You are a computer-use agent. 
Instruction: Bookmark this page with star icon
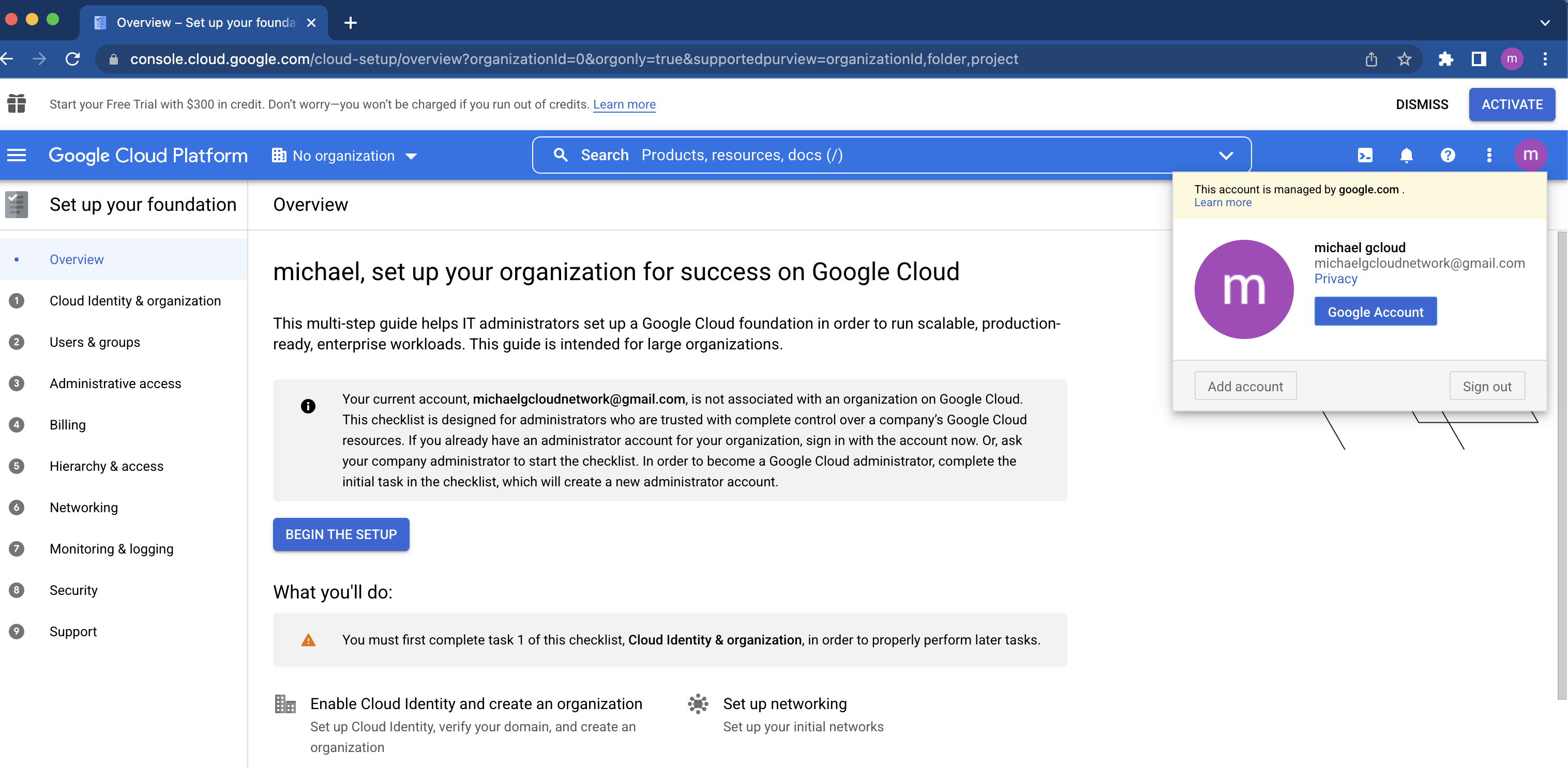[x=1404, y=59]
